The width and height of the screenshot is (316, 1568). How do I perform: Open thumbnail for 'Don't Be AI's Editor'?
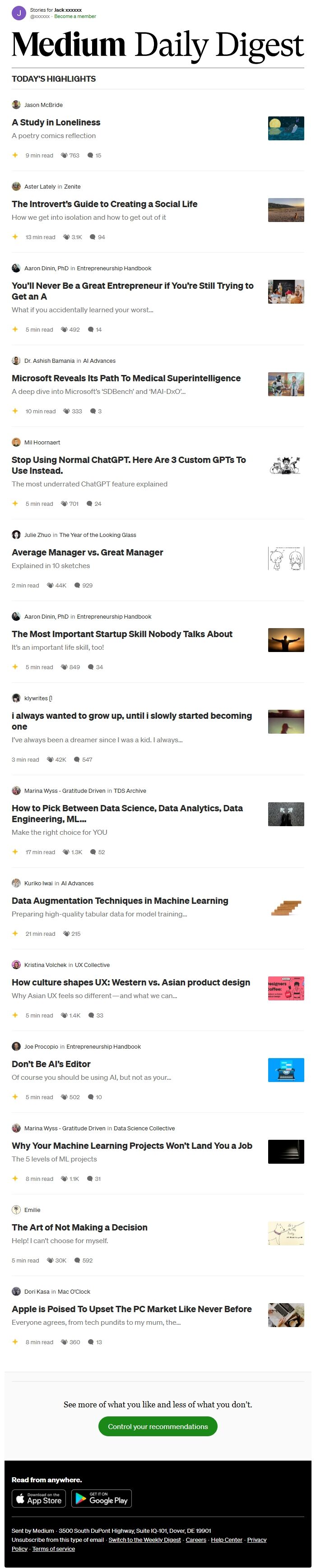(286, 1070)
